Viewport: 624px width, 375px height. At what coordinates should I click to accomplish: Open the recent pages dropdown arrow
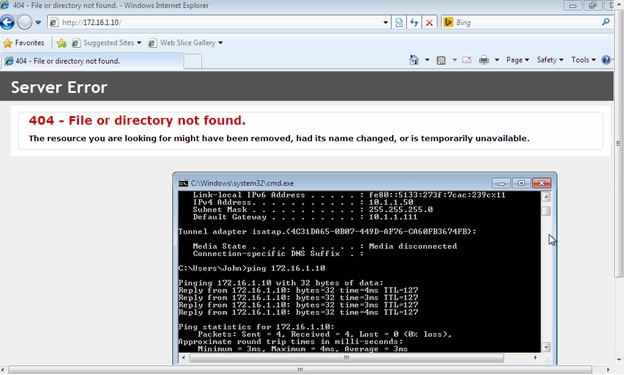click(x=38, y=22)
